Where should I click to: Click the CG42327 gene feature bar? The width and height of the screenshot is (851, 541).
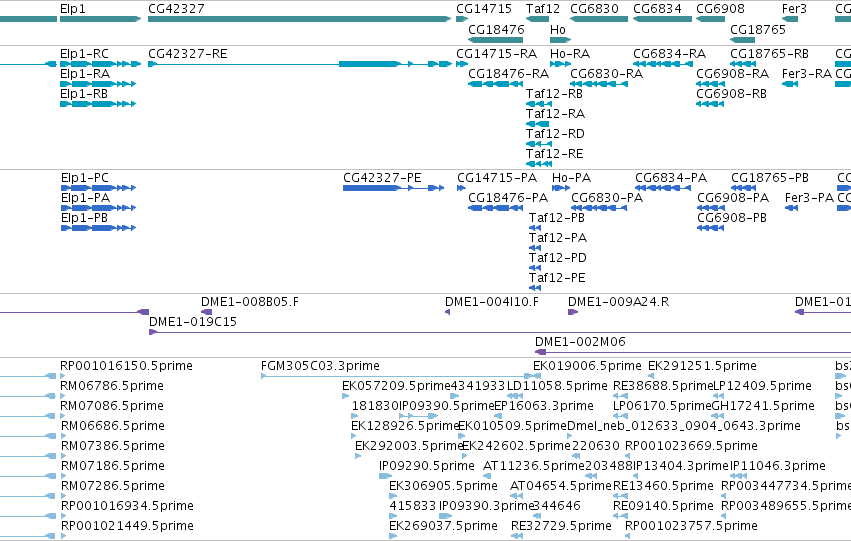pos(299,19)
